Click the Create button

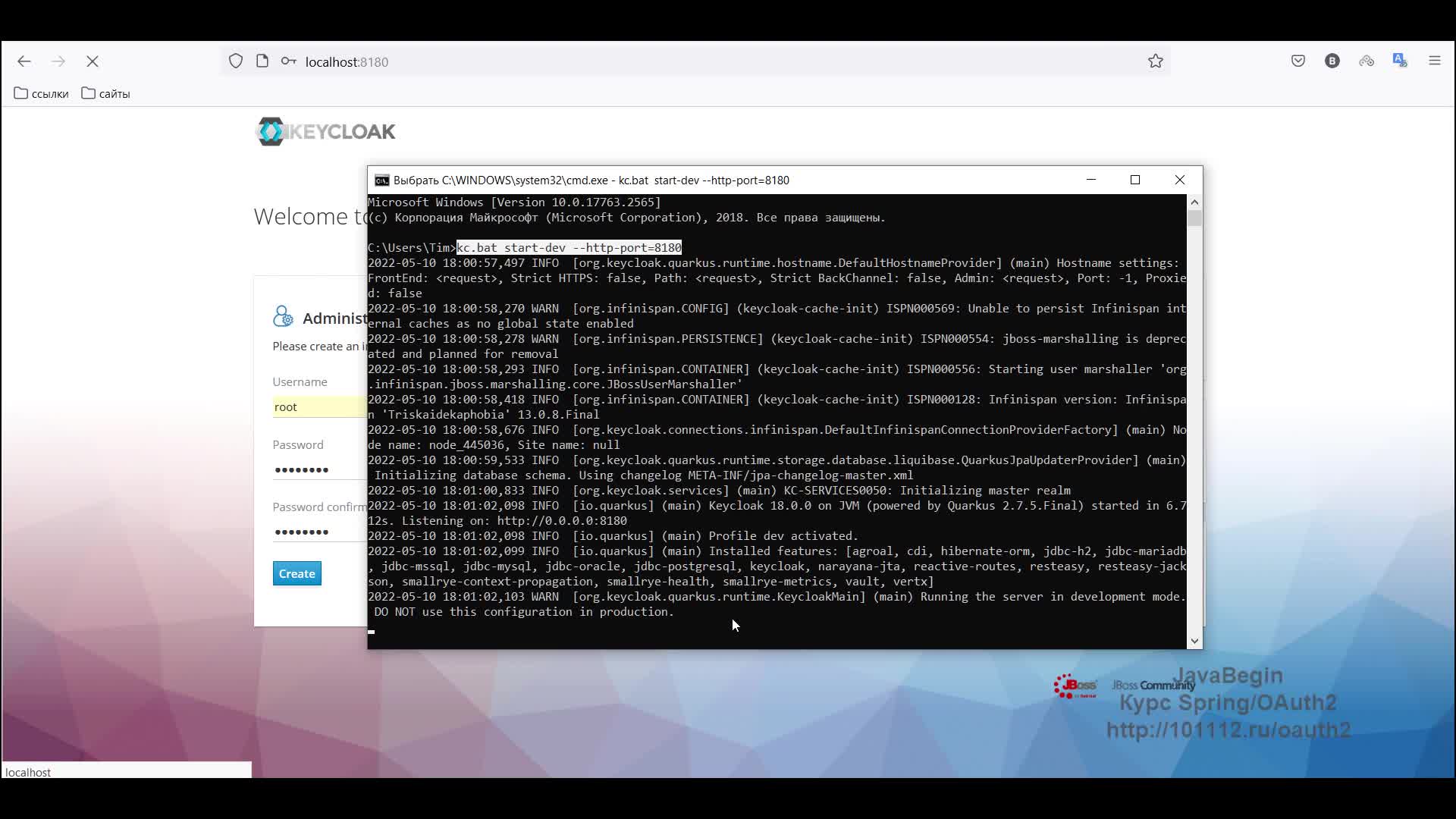(x=297, y=574)
